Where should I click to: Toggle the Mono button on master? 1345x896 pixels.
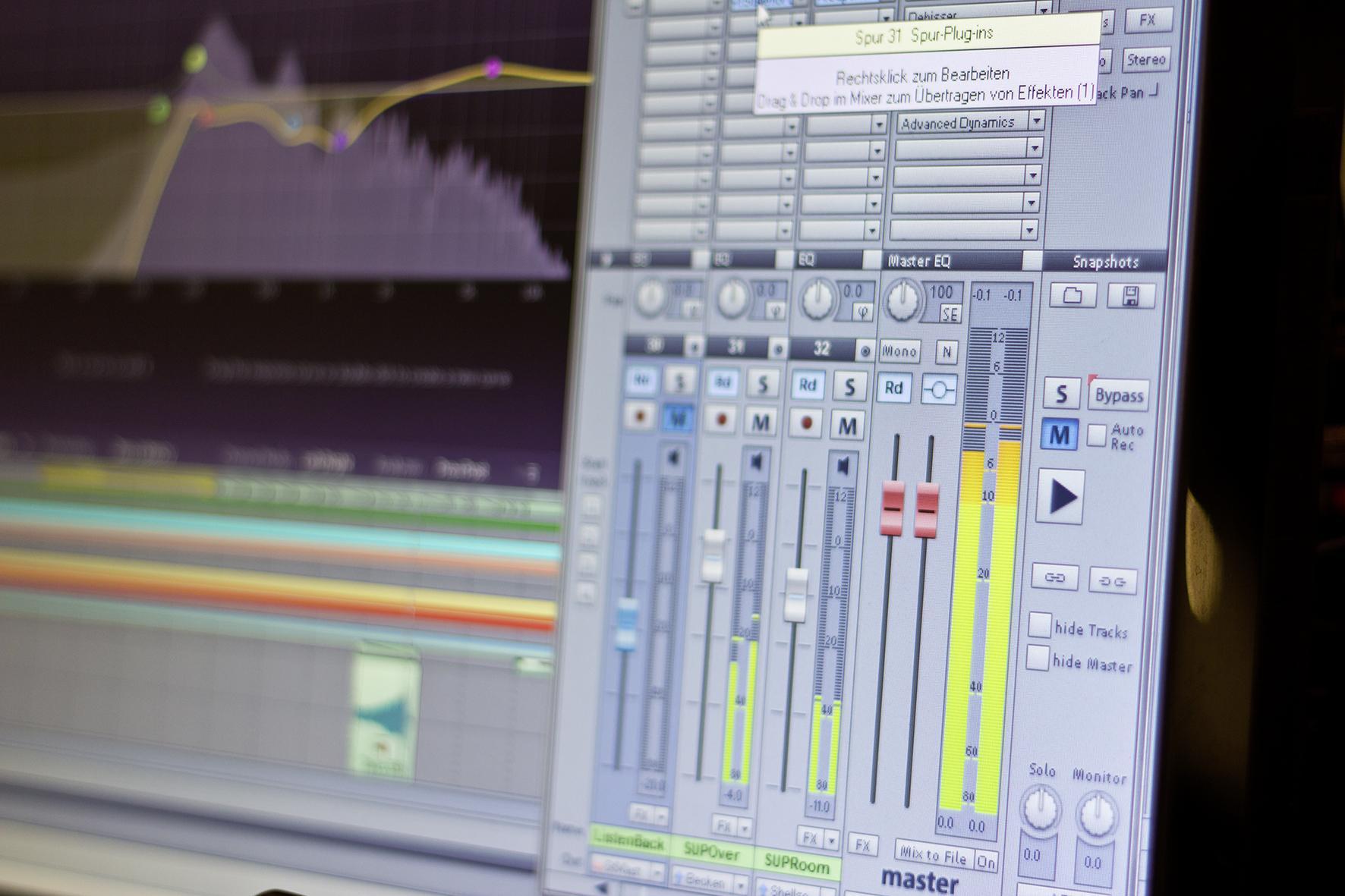(899, 351)
